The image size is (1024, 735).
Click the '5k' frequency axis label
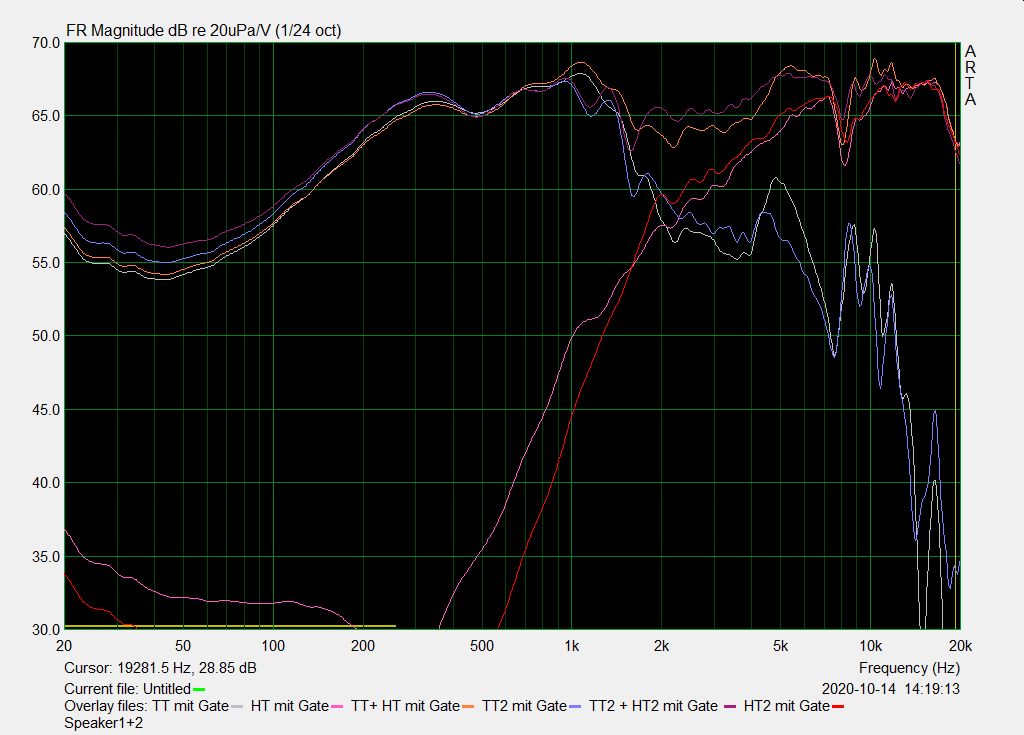click(780, 646)
